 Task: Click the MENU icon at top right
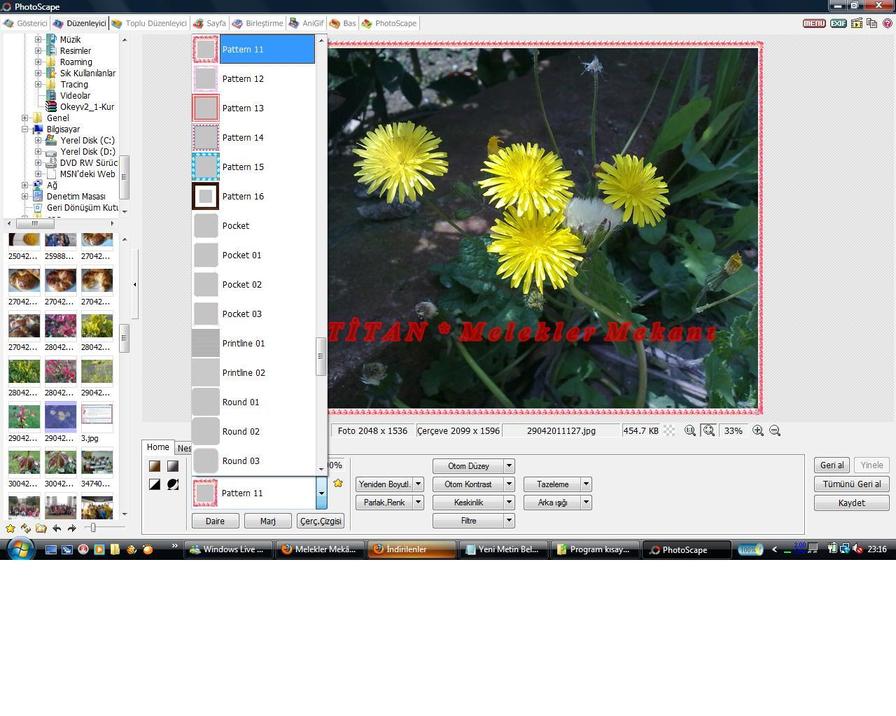(813, 23)
